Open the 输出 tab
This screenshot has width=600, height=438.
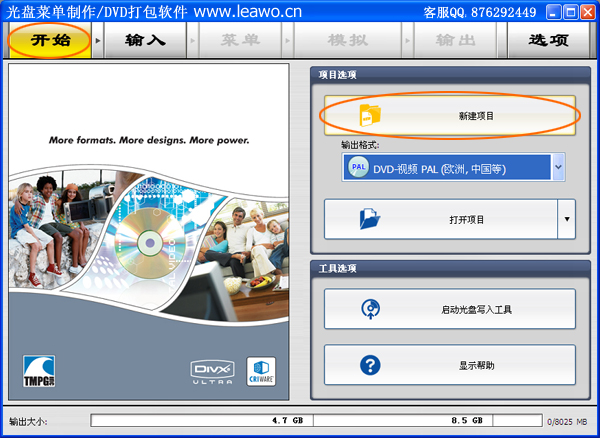pos(455,40)
